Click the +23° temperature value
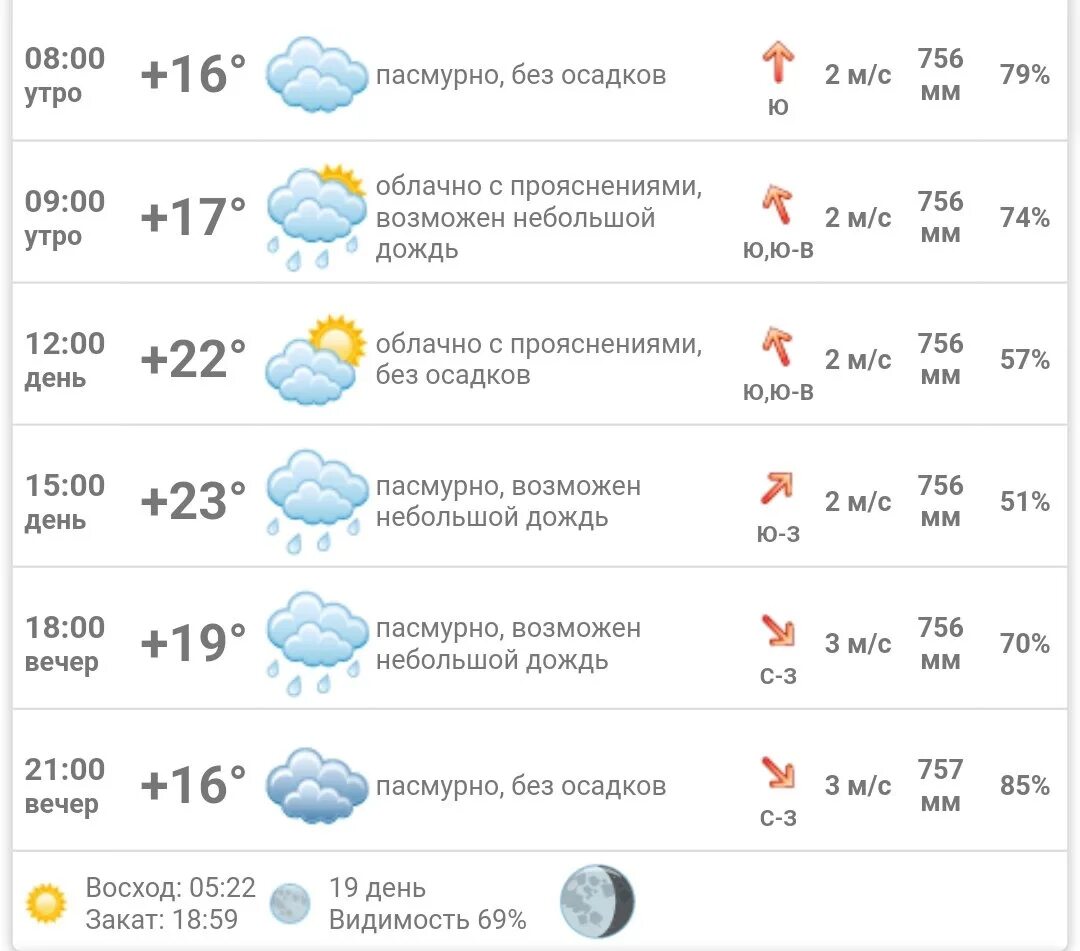The image size is (1080, 951). click(x=194, y=501)
